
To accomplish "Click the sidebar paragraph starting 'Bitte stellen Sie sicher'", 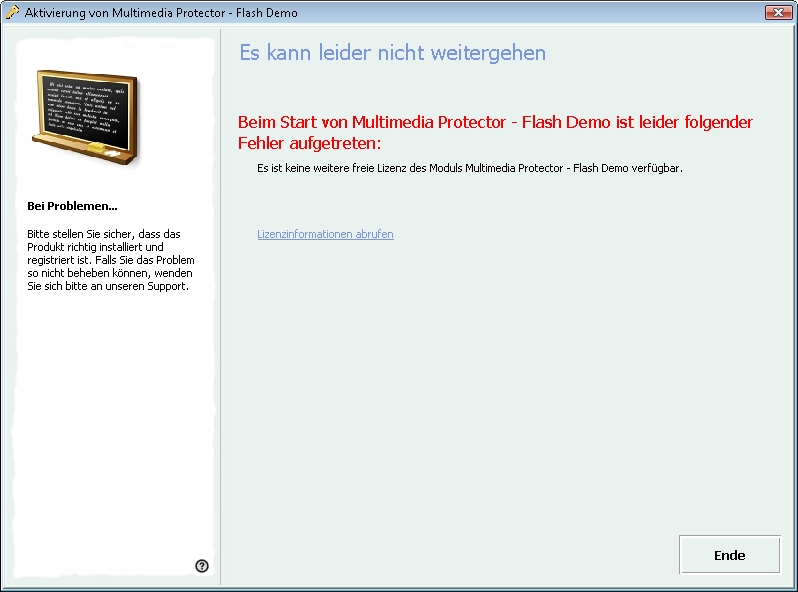I will tap(110, 260).
